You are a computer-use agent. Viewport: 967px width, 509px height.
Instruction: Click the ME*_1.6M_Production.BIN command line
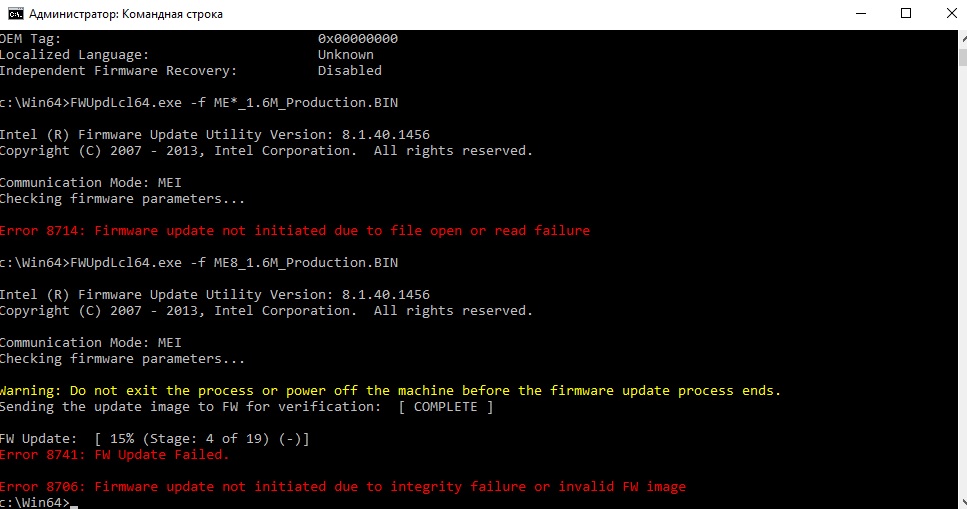[x=200, y=103]
